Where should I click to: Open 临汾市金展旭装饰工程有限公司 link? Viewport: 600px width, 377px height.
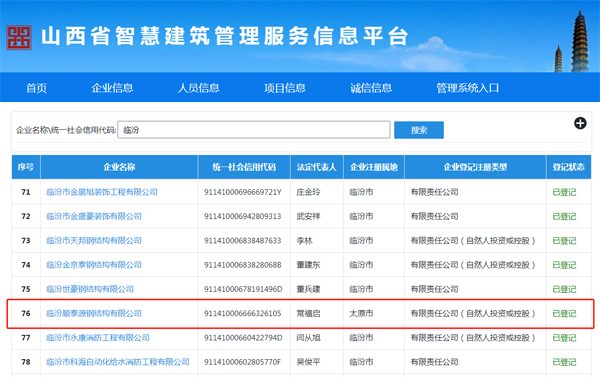(102, 192)
